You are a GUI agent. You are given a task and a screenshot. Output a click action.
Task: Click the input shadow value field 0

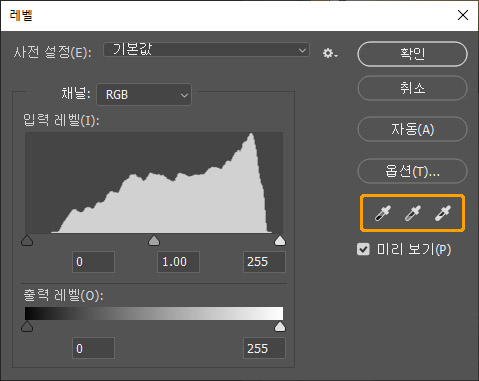pyautogui.click(x=93, y=262)
